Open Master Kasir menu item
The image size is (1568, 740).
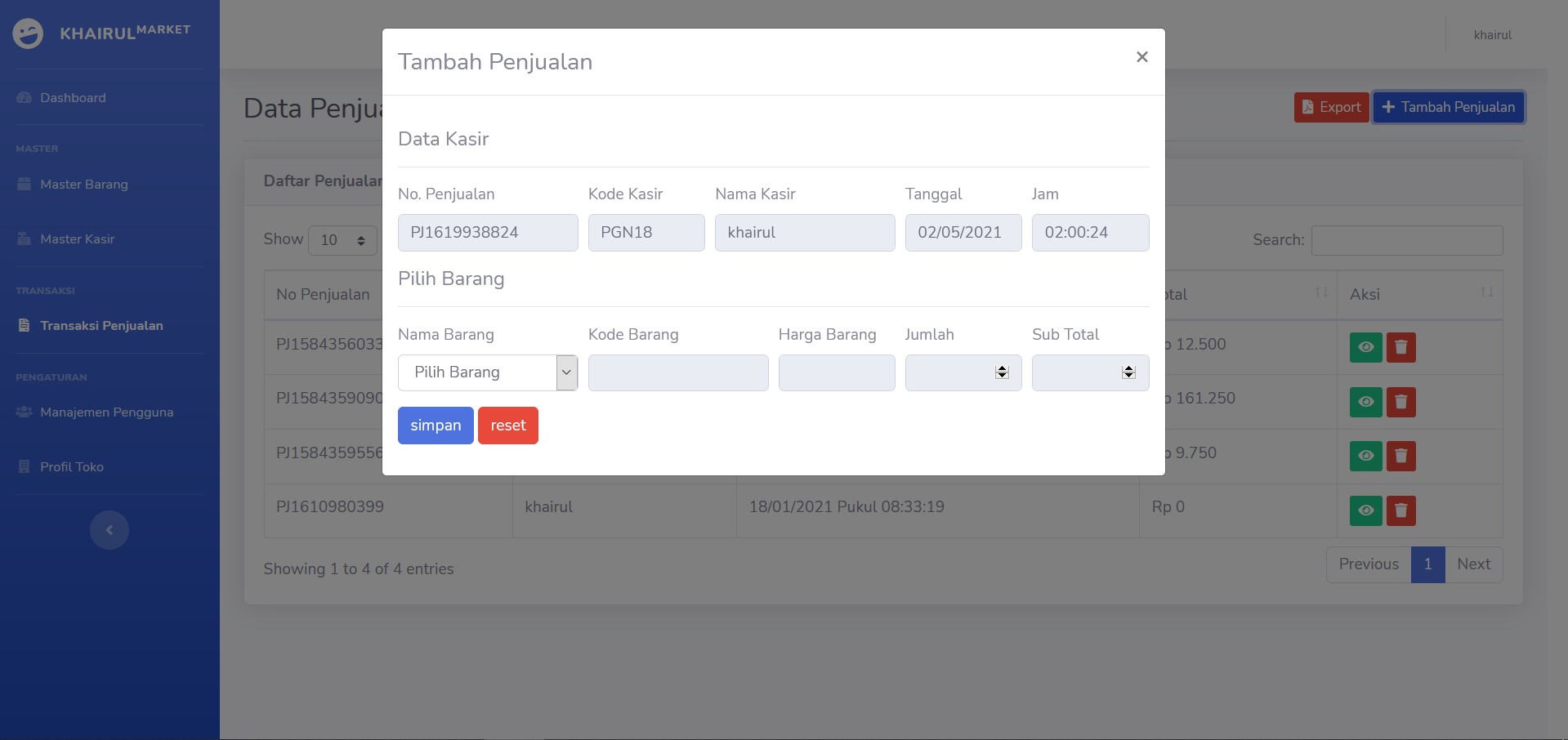[78, 238]
